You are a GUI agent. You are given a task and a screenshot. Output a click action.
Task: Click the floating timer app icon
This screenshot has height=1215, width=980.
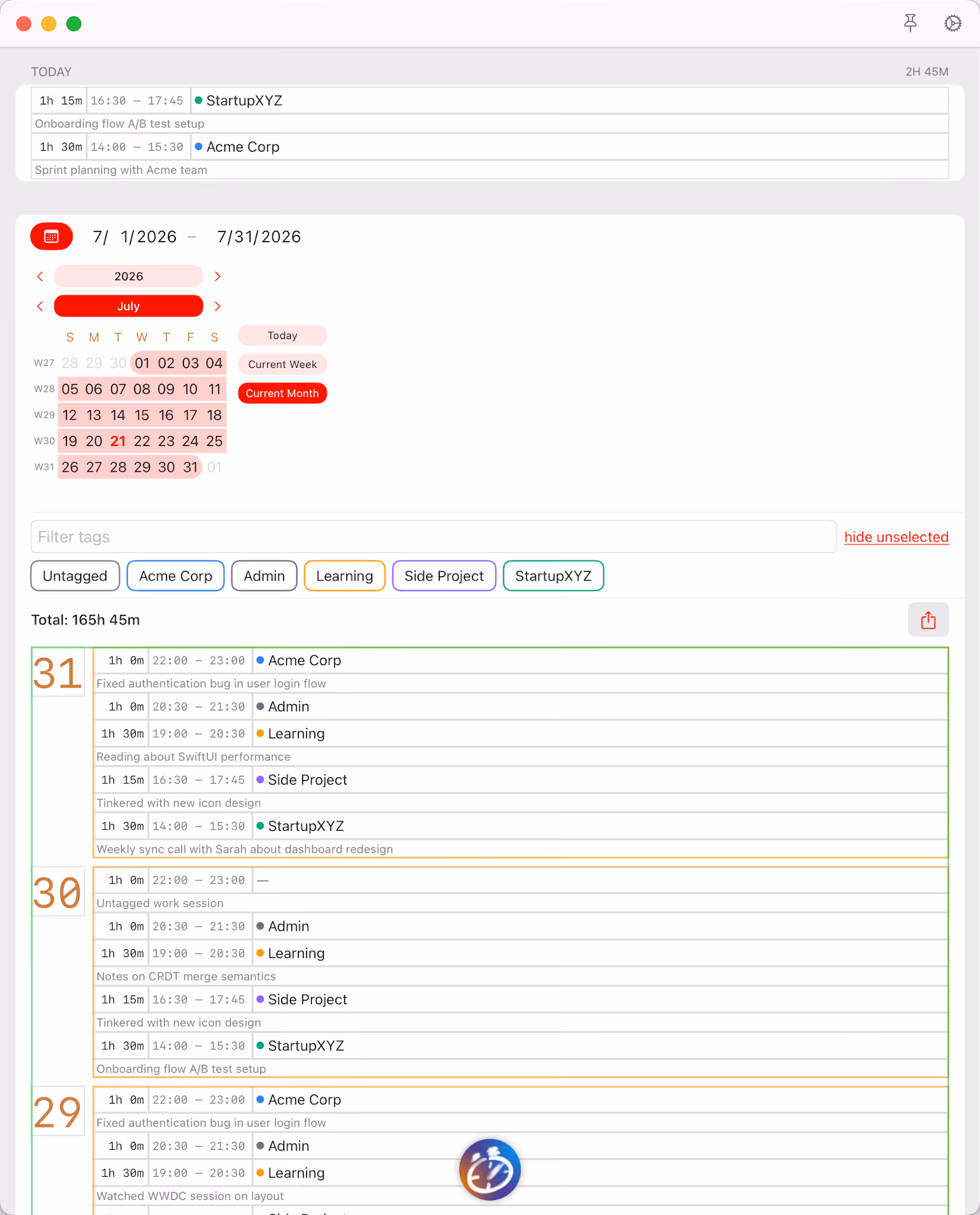pyautogui.click(x=490, y=1169)
